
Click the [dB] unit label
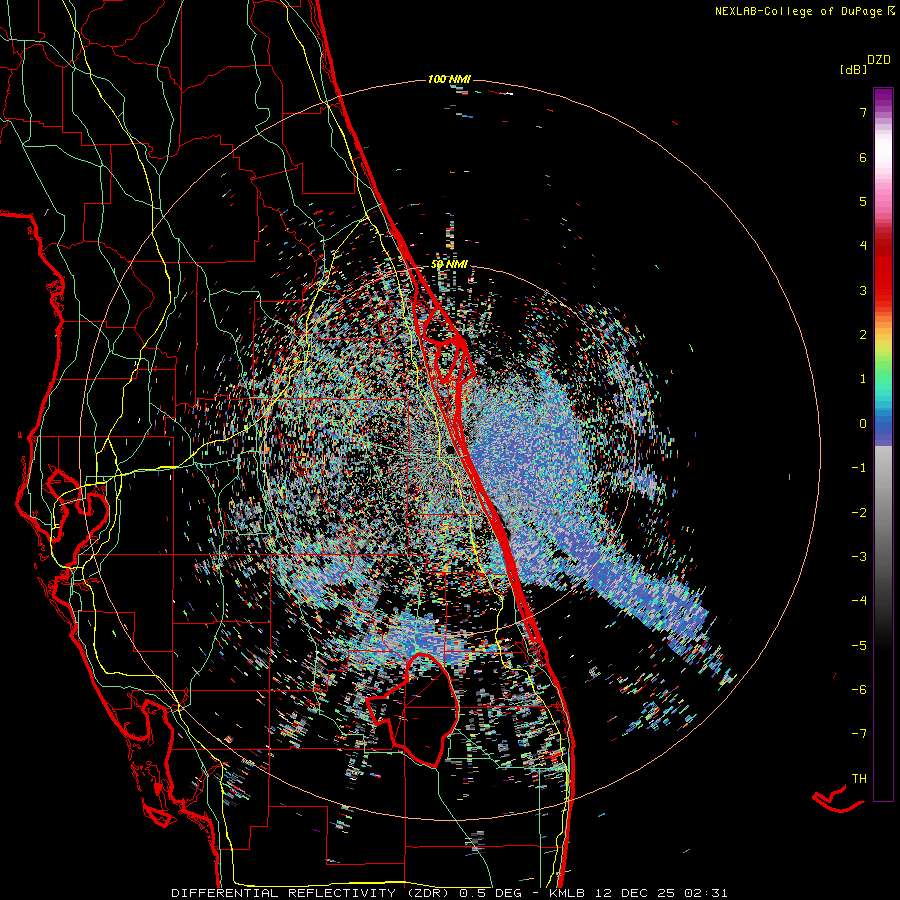(x=853, y=69)
